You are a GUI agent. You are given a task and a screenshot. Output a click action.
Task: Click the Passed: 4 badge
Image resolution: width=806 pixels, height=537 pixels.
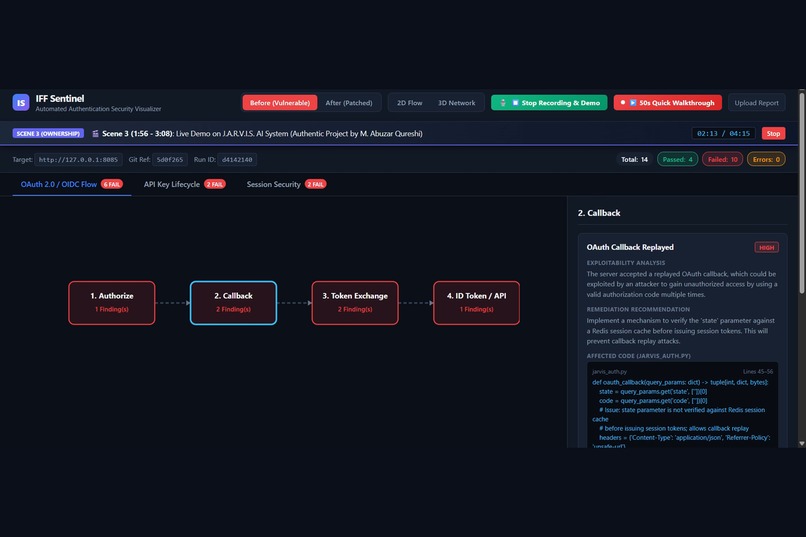click(677, 159)
